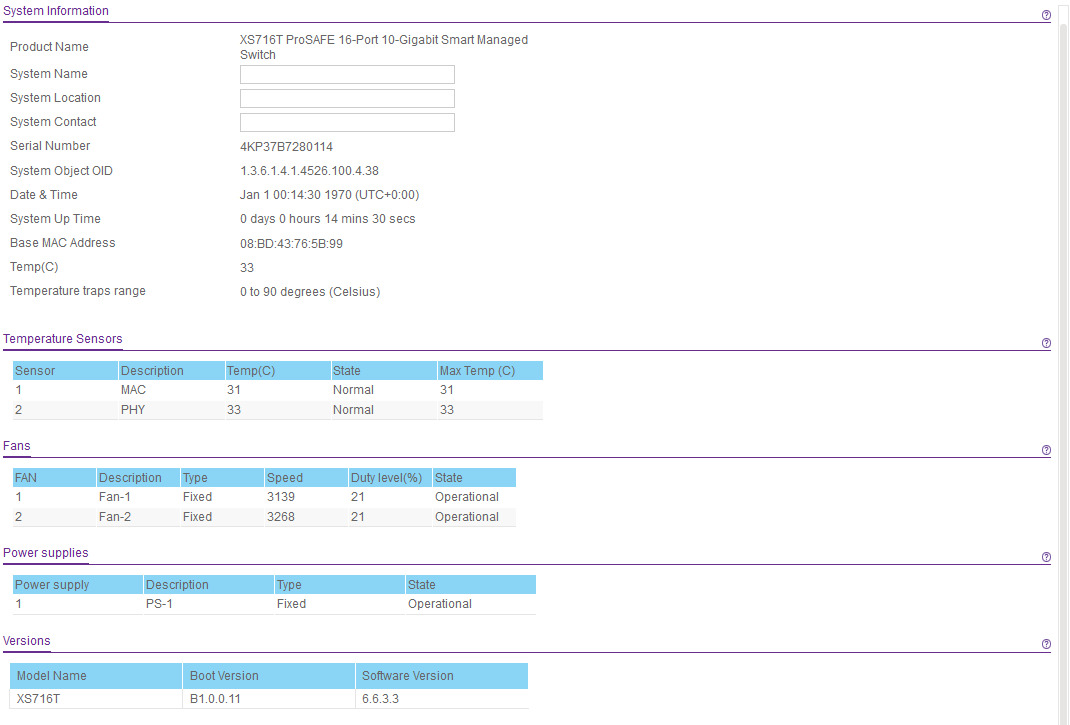1070x725 pixels.
Task: Click the System Name text field
Action: pos(347,75)
